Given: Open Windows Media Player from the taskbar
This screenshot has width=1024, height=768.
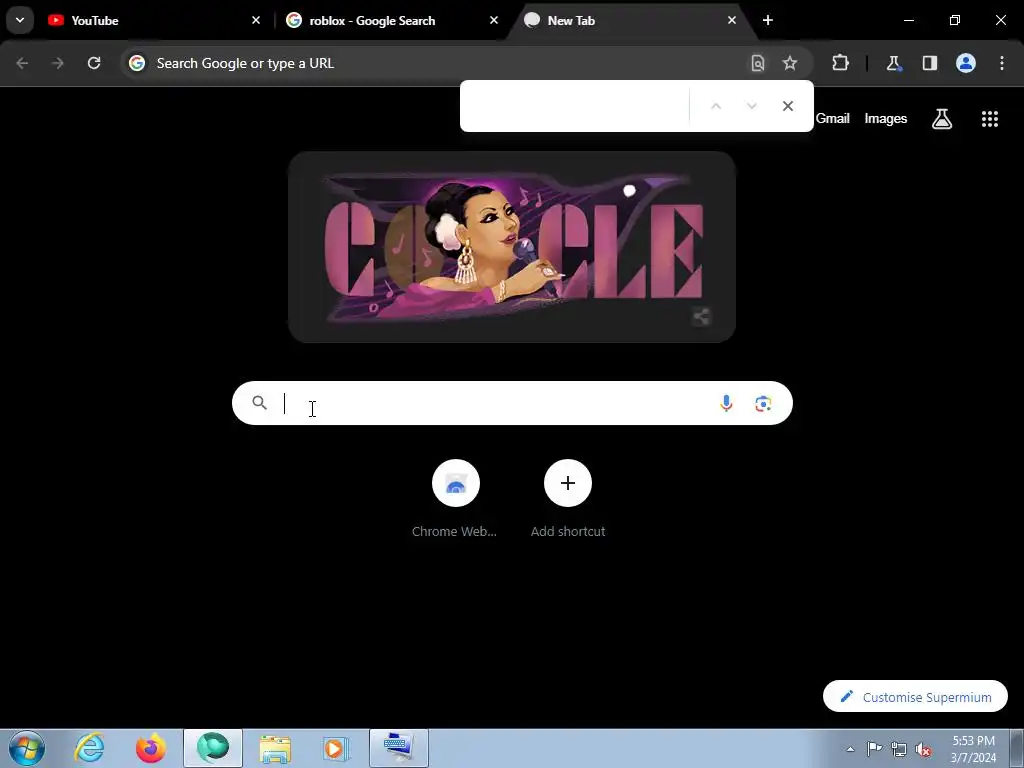Looking at the screenshot, I should tap(337, 748).
